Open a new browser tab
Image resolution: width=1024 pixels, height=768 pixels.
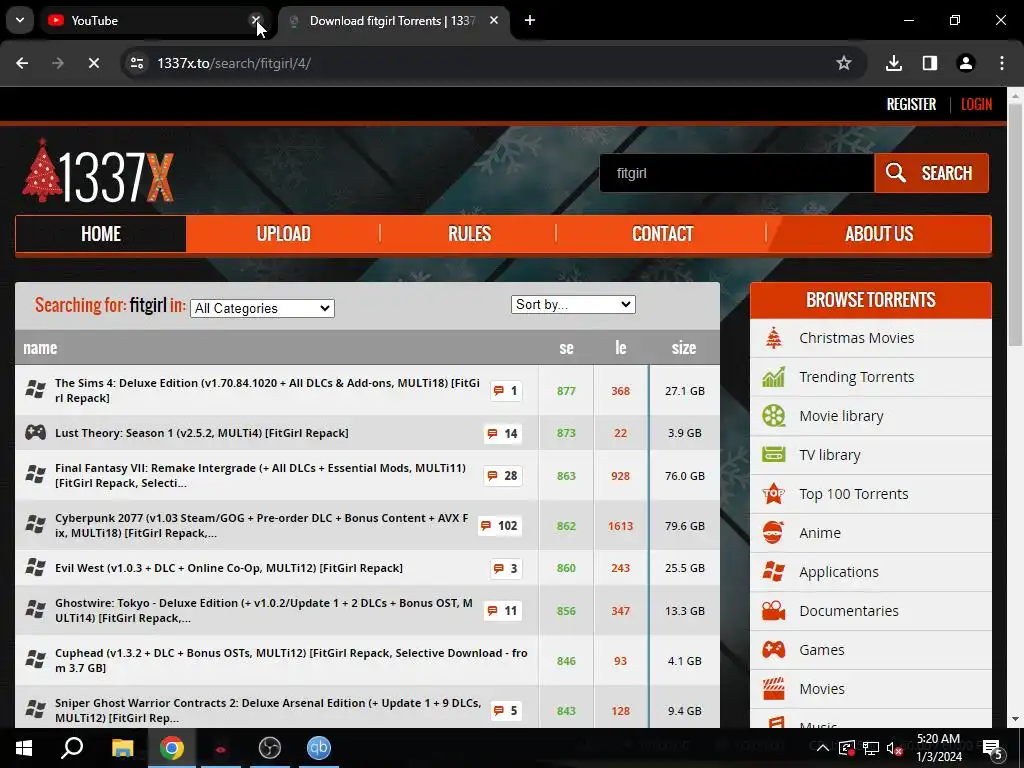coord(530,21)
